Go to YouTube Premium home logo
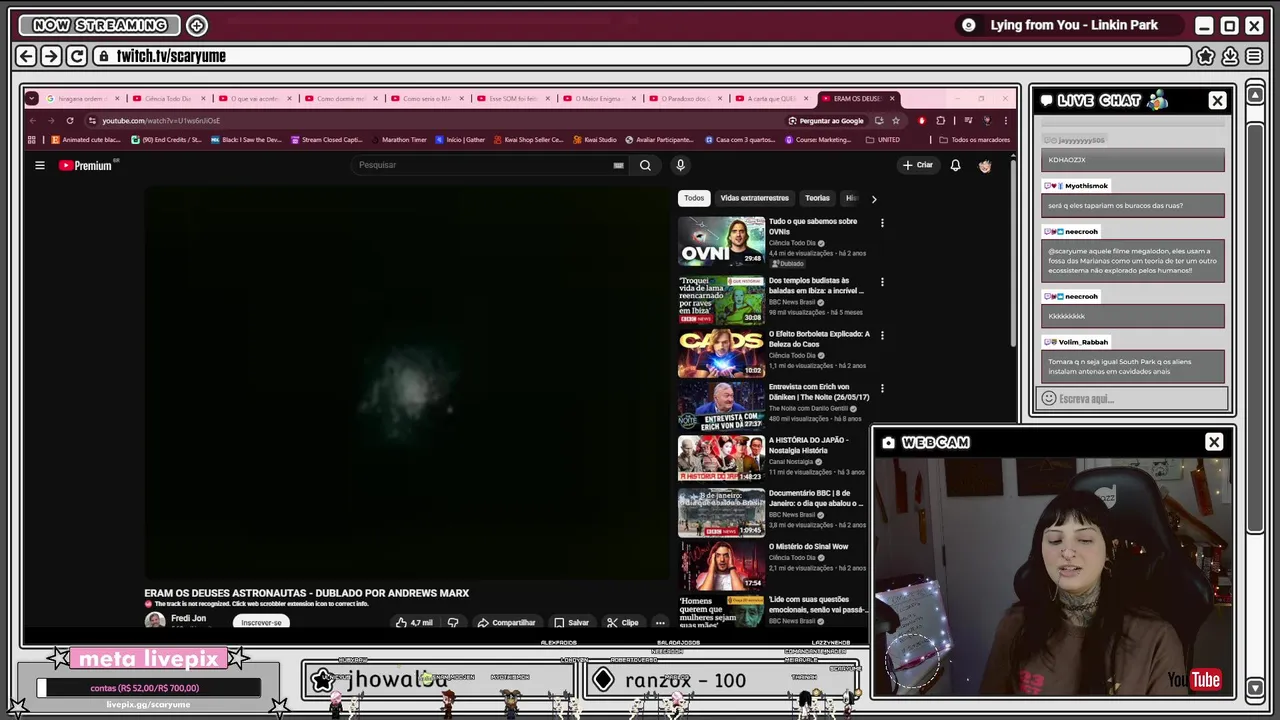This screenshot has width=1280, height=720. tap(86, 165)
